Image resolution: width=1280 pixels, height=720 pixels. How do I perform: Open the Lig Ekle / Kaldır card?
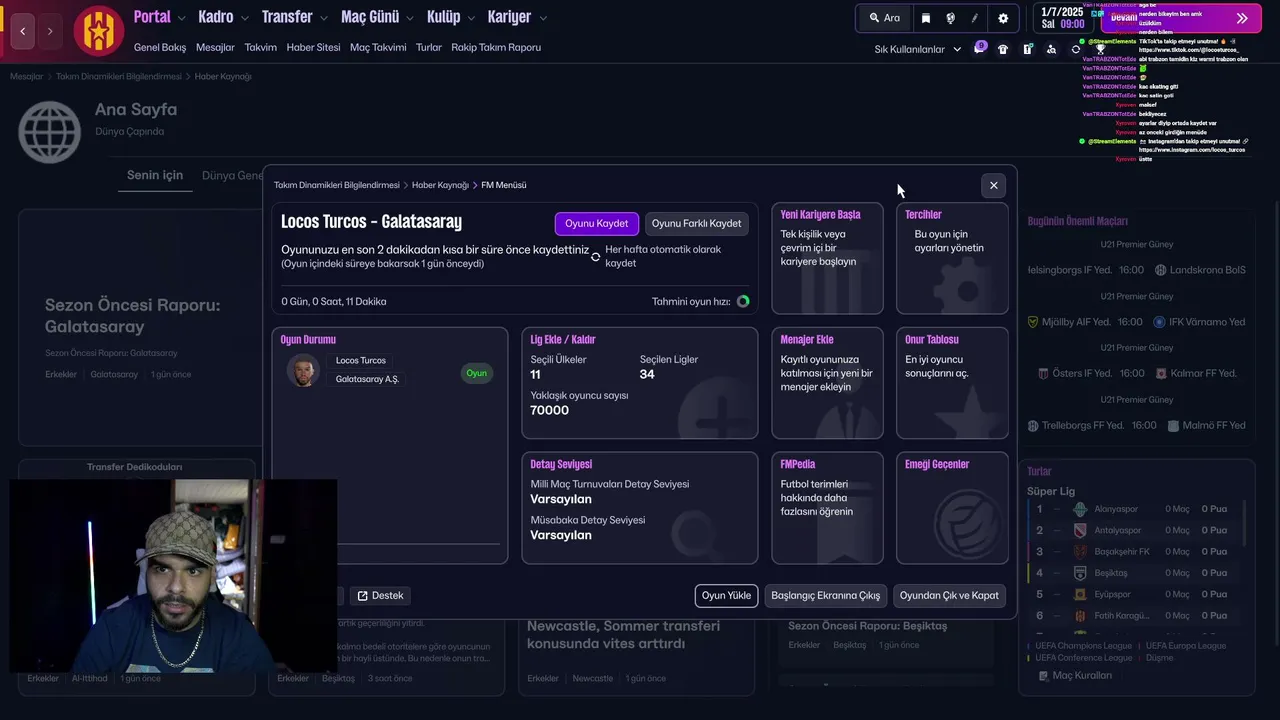640,383
